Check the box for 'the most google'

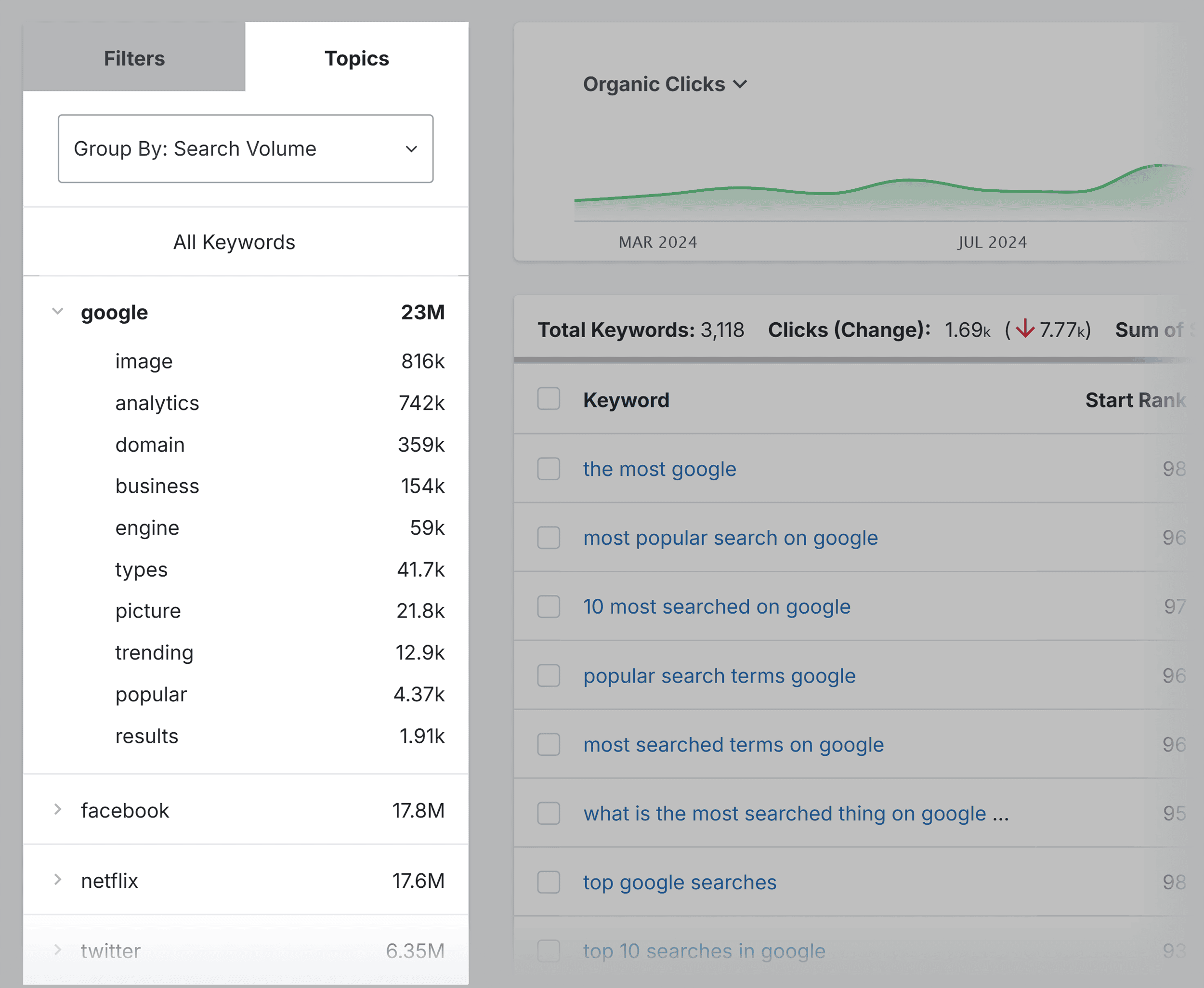549,468
